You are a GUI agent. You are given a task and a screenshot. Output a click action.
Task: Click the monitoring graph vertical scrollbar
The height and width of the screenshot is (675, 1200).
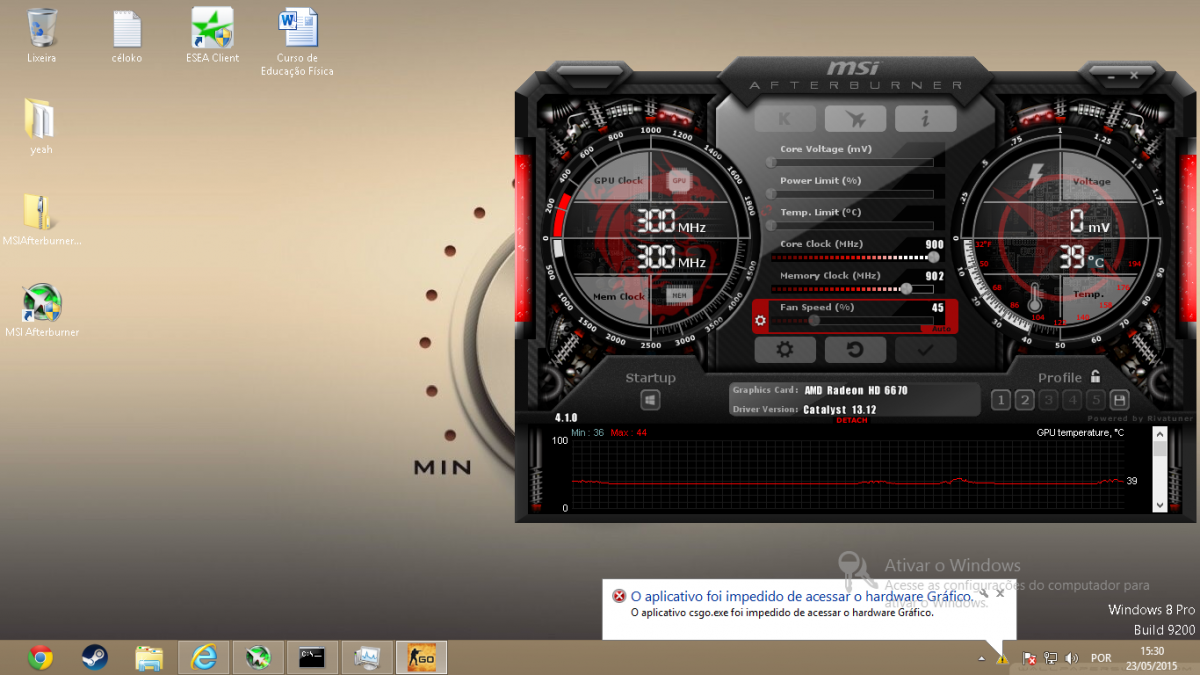click(1160, 468)
